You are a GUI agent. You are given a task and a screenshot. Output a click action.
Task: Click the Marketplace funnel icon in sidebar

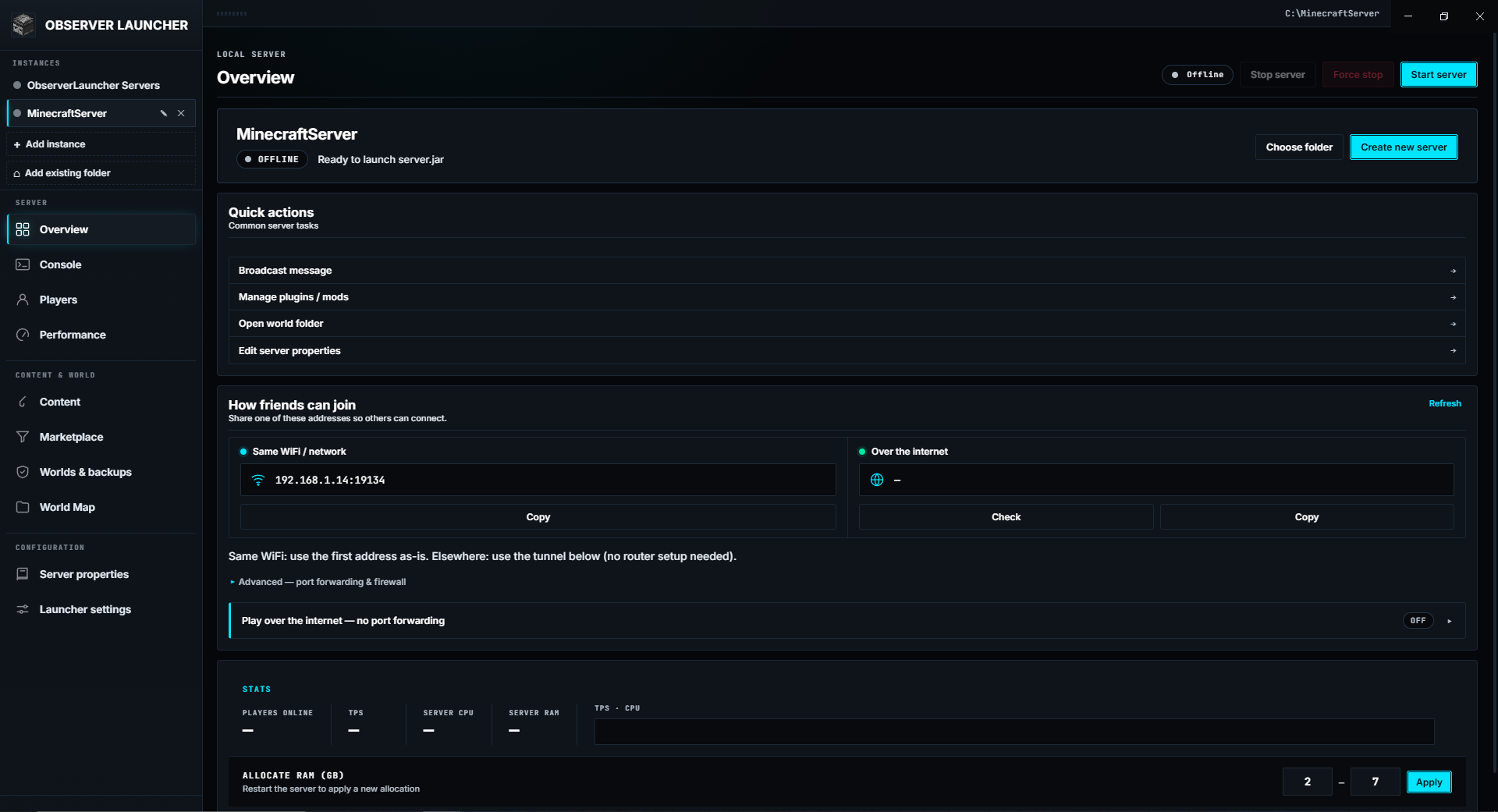23,437
